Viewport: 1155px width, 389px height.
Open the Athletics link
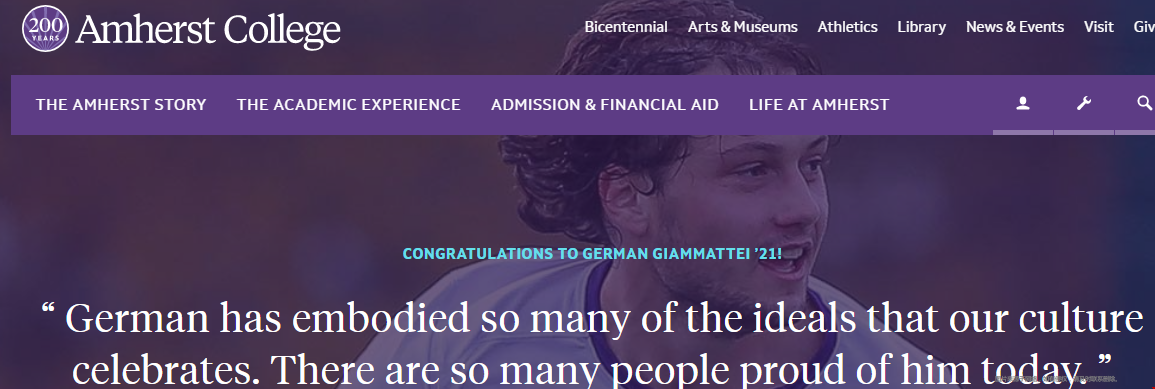point(847,27)
